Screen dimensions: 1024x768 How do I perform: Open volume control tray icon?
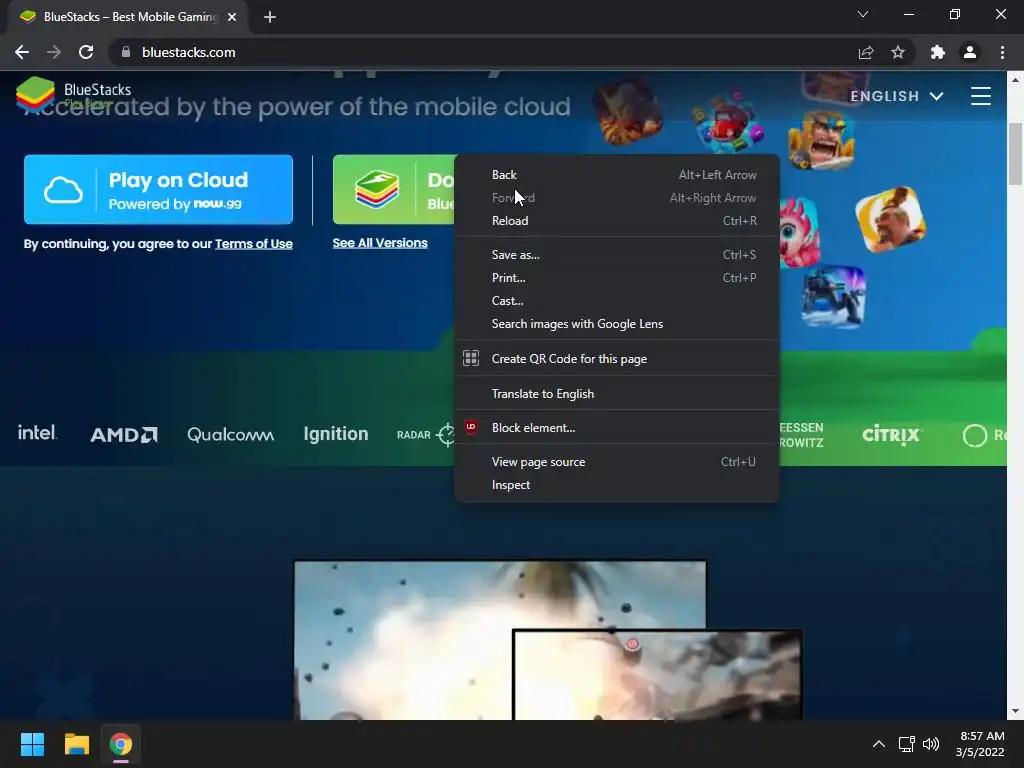tap(931, 744)
